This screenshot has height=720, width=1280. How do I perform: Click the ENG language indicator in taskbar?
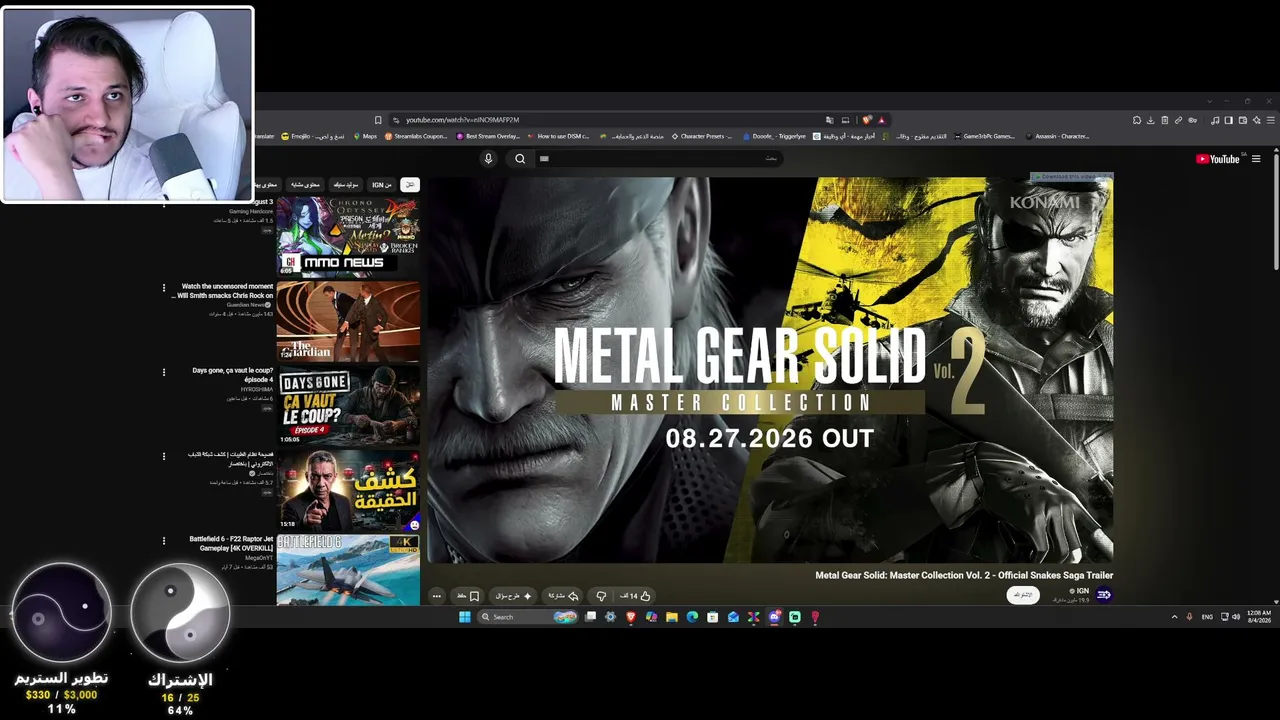click(x=1207, y=617)
